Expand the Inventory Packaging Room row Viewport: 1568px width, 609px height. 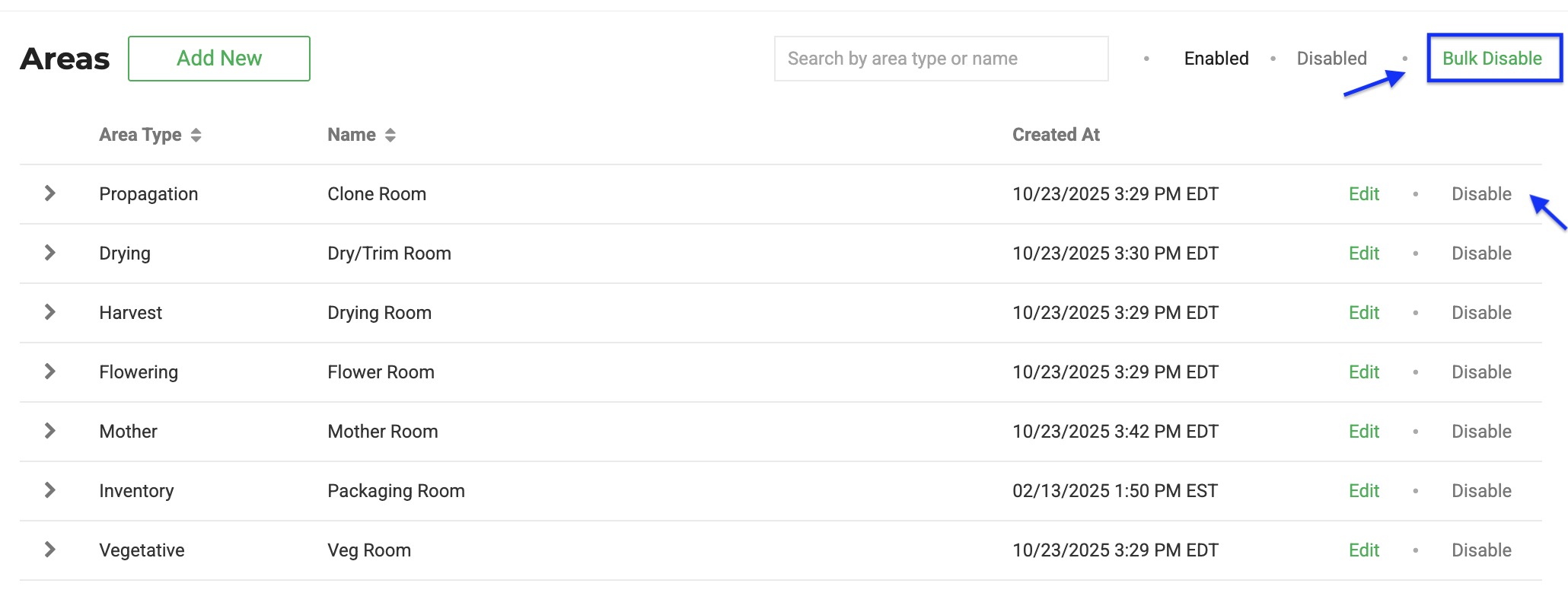click(x=50, y=490)
